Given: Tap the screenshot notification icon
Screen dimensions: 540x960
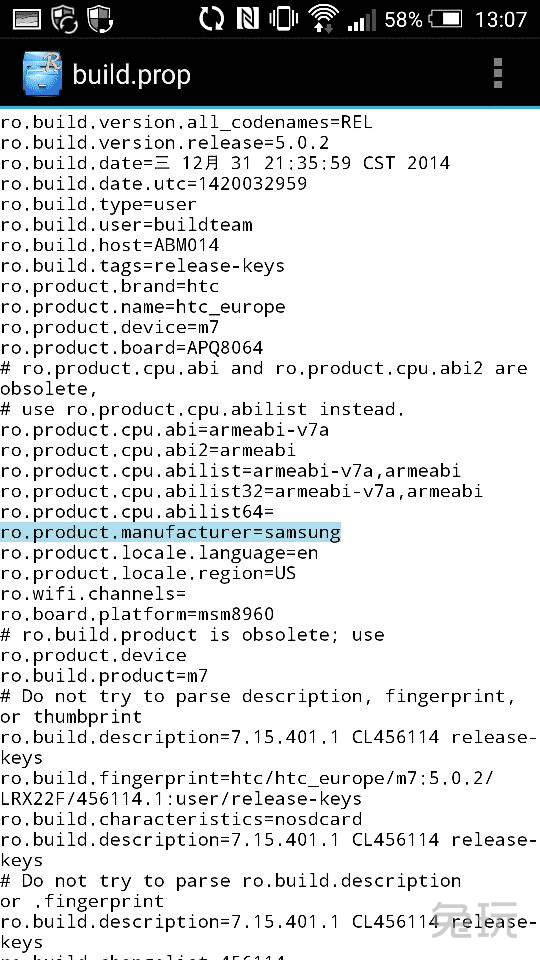Looking at the screenshot, I should (27, 19).
